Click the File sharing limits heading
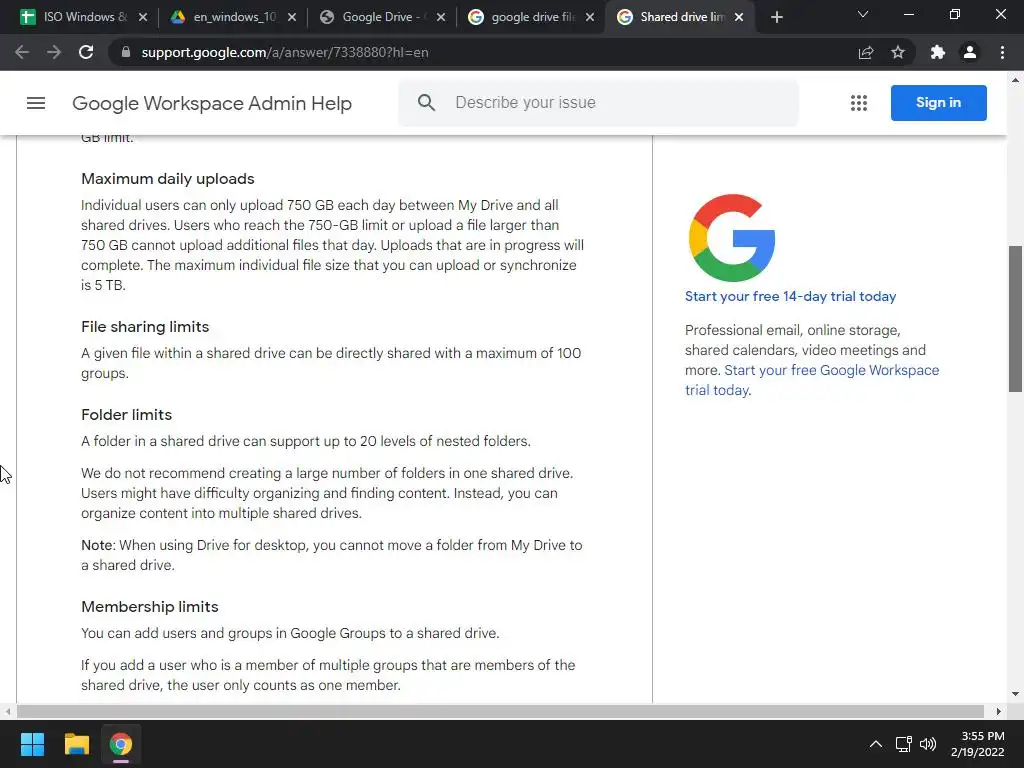The image size is (1024, 768). (145, 327)
